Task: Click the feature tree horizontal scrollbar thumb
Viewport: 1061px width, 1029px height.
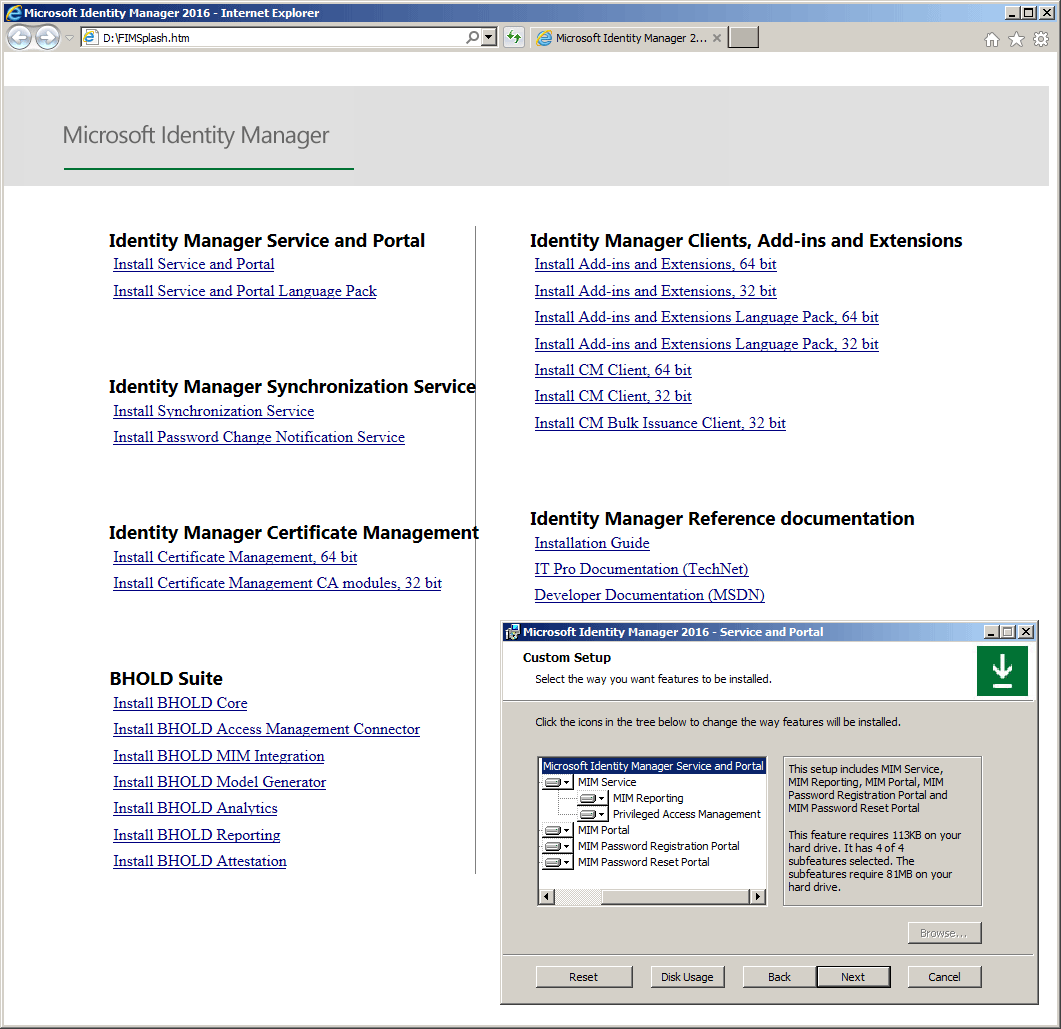Action: (675, 897)
